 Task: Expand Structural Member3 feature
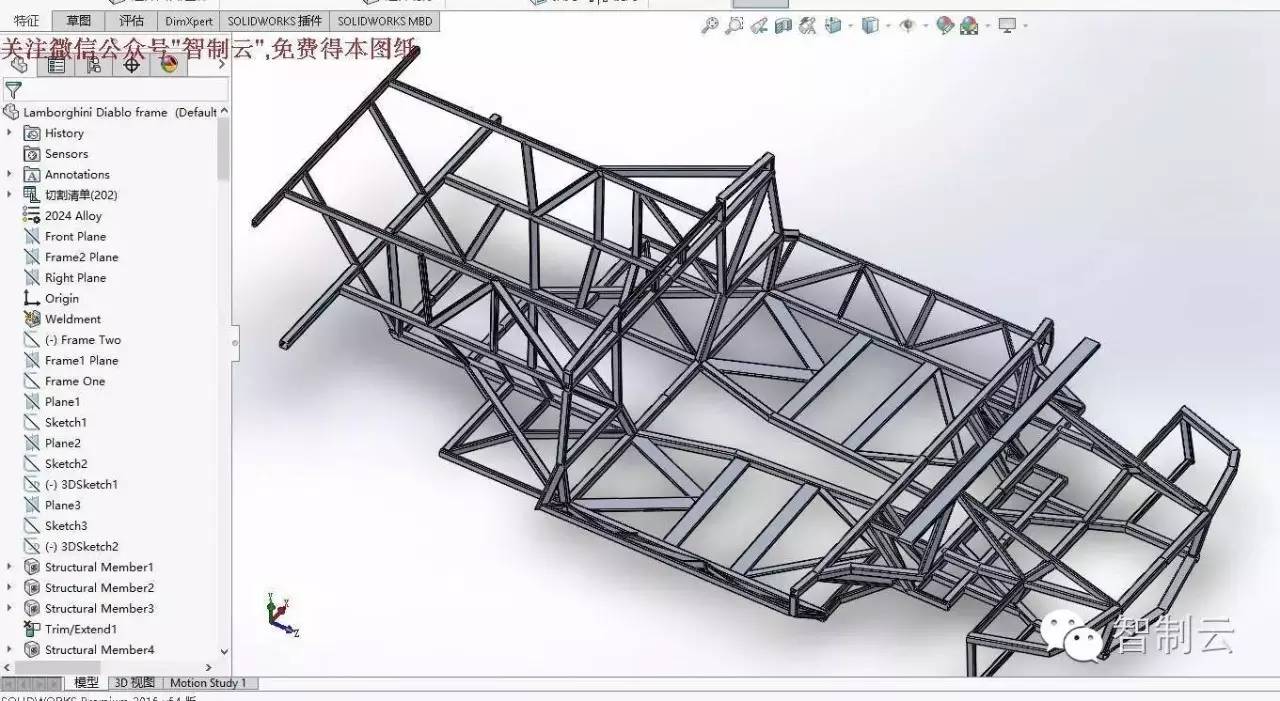pos(10,608)
